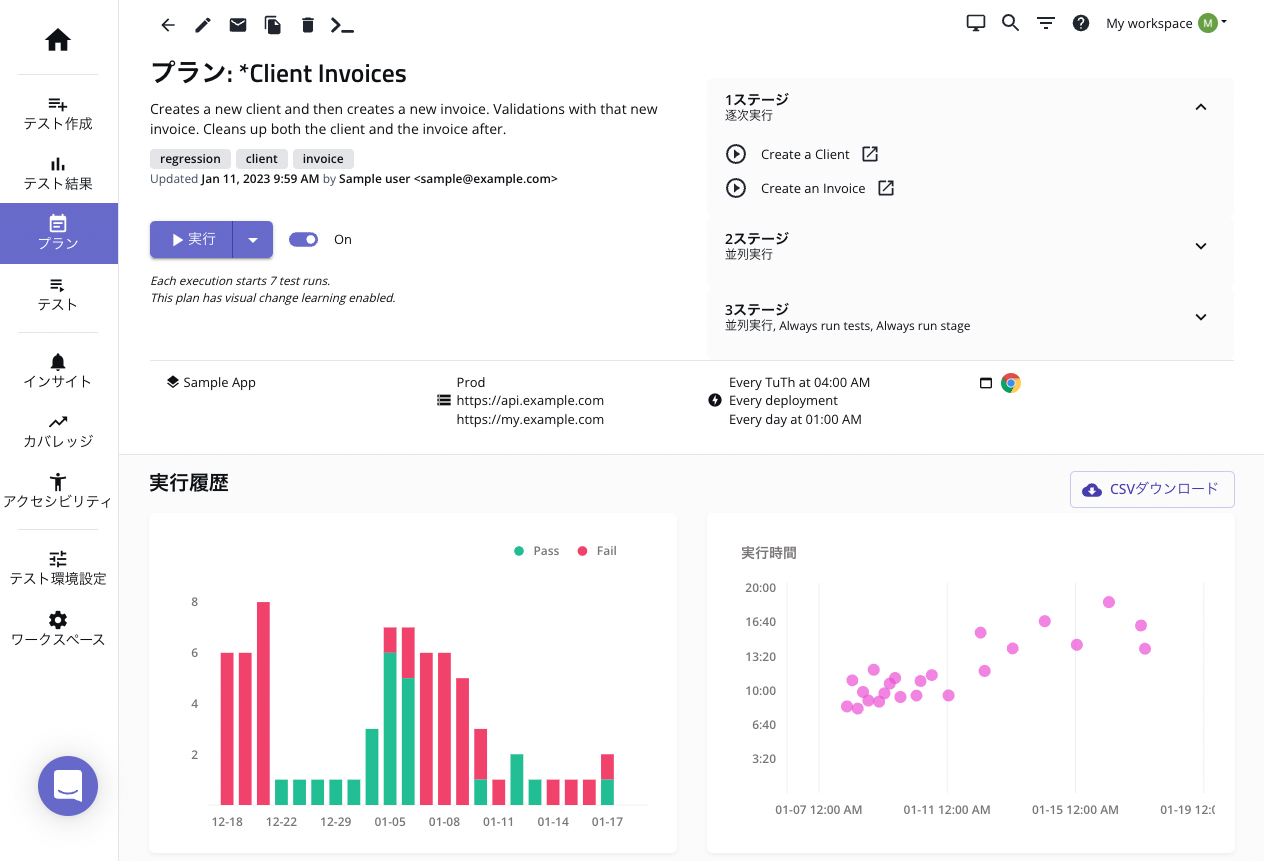Go to the home page icon

[x=58, y=41]
